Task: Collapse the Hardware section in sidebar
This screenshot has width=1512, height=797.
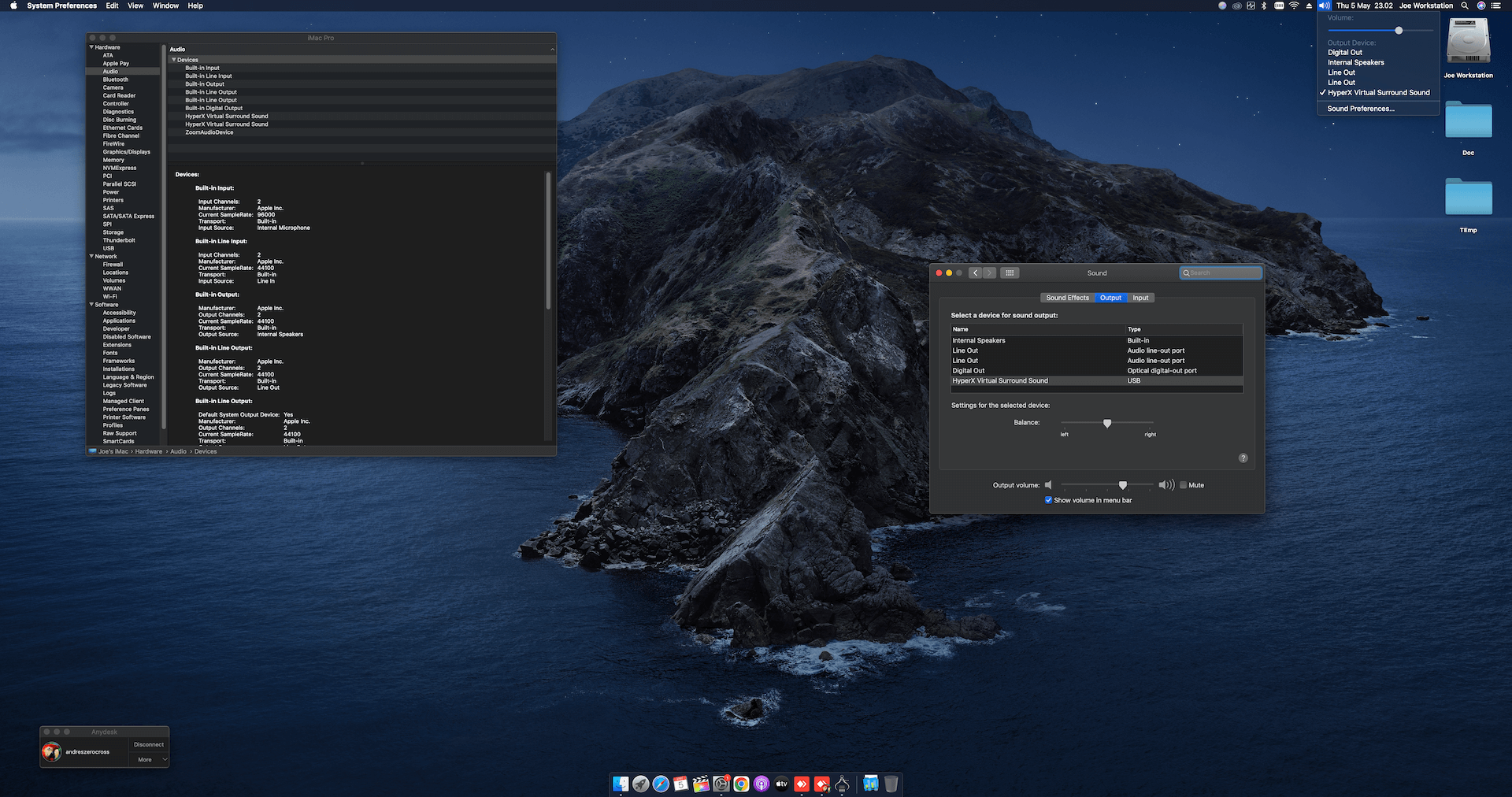Action: 91,47
